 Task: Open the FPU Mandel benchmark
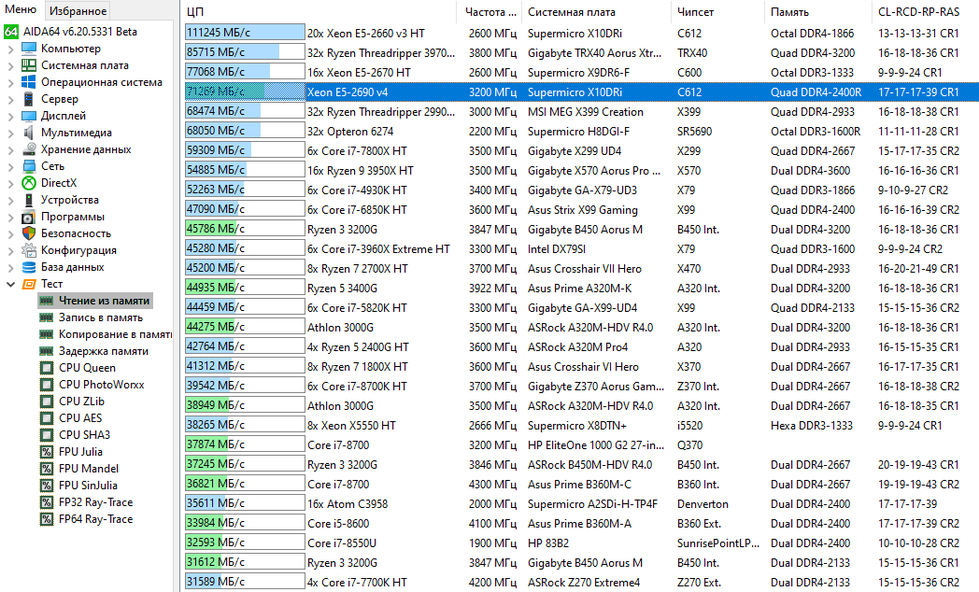tap(89, 468)
